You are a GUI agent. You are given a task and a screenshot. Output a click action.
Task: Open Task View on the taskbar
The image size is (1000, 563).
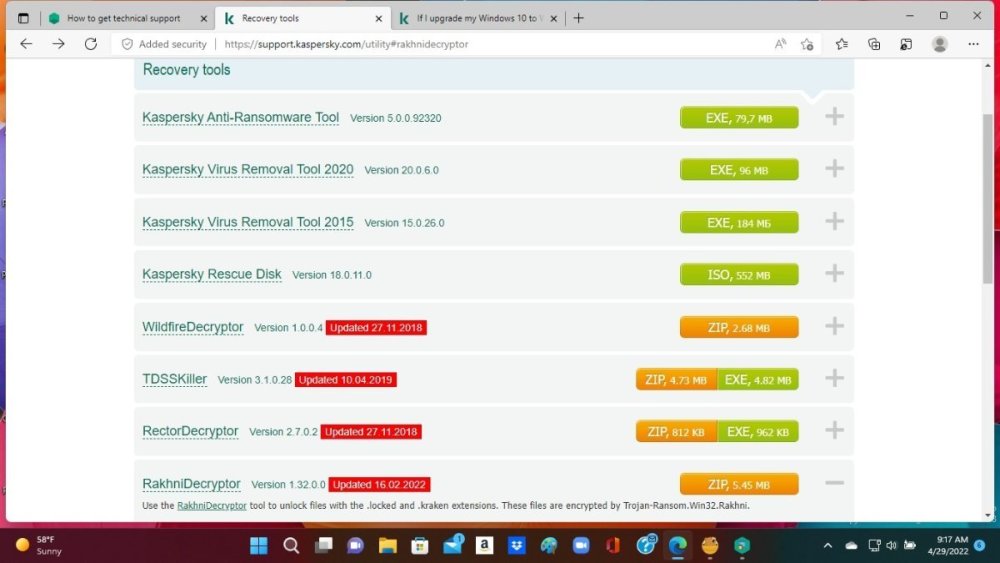[x=324, y=546]
